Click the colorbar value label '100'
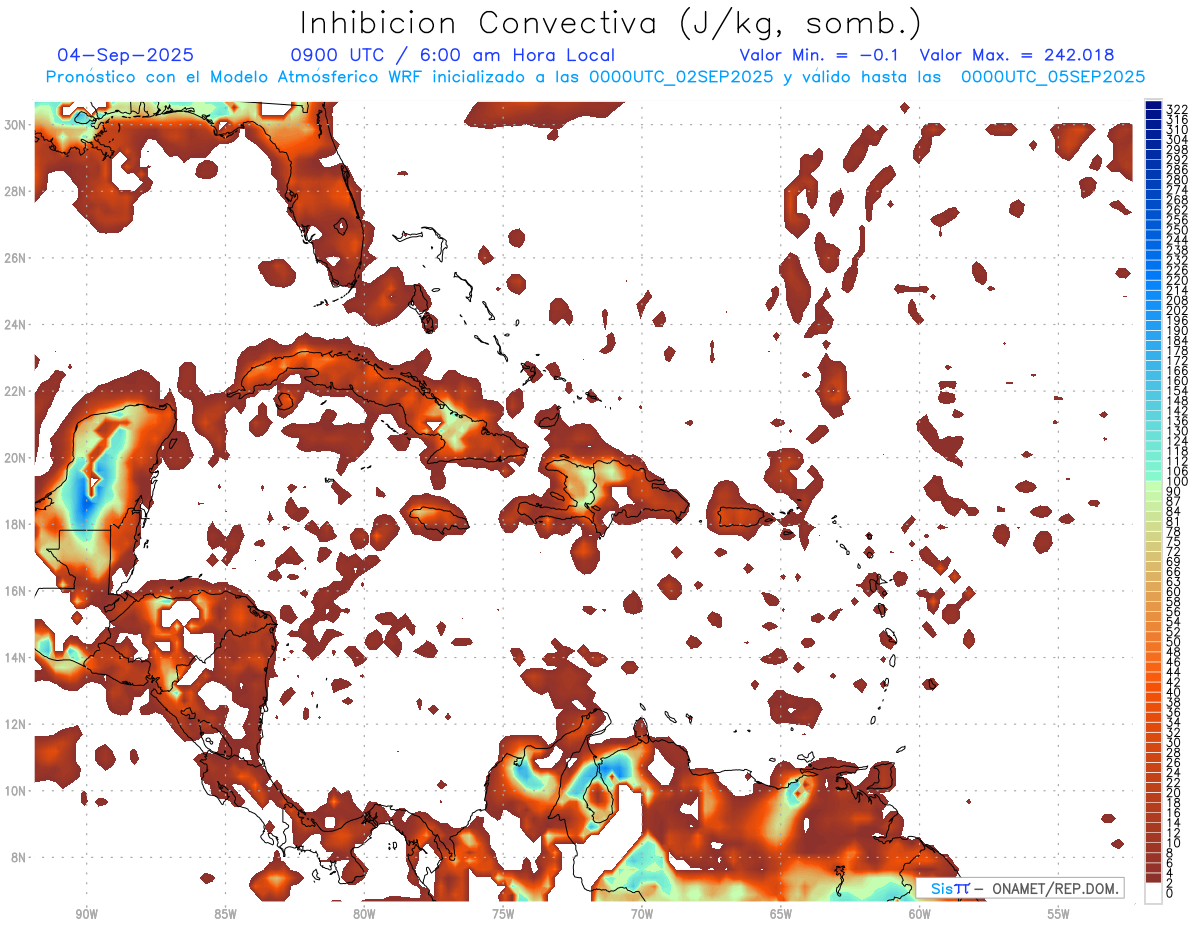1200x927 pixels. point(1176,482)
